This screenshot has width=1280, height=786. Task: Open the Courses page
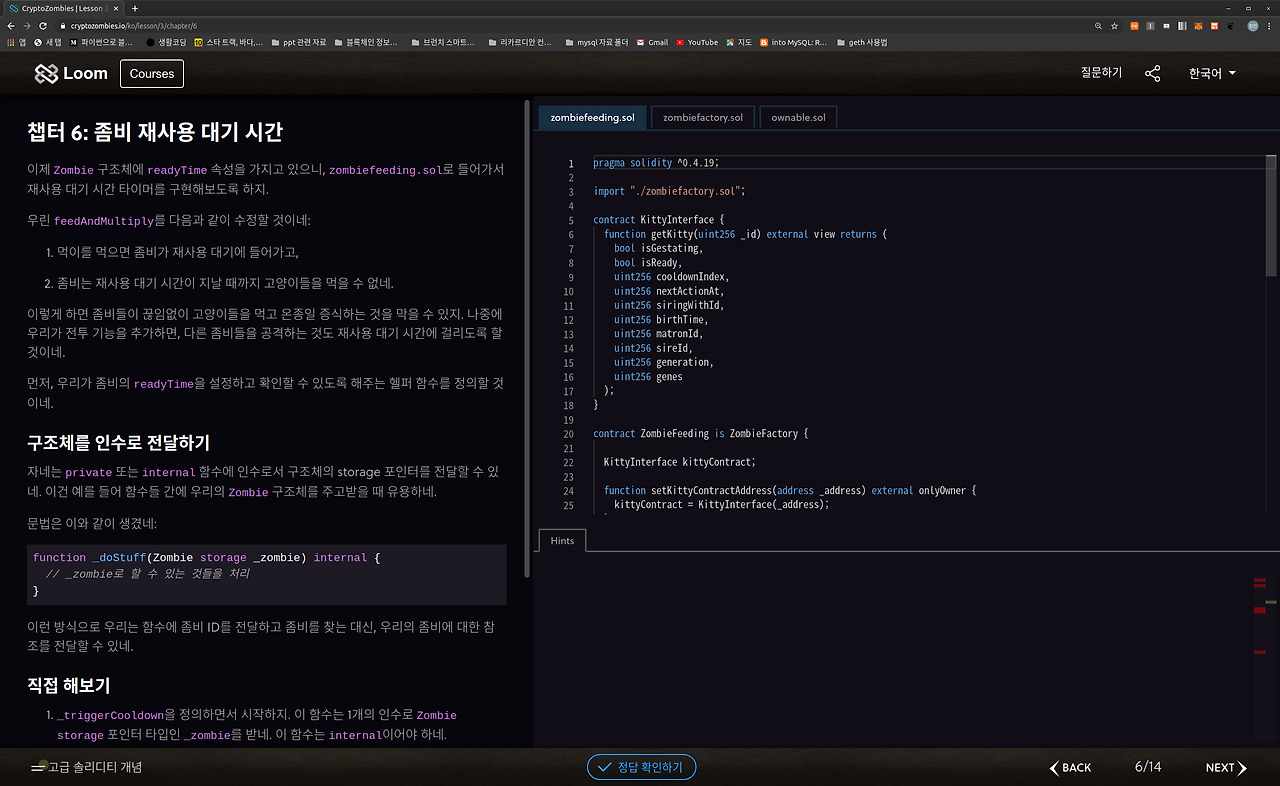point(152,73)
